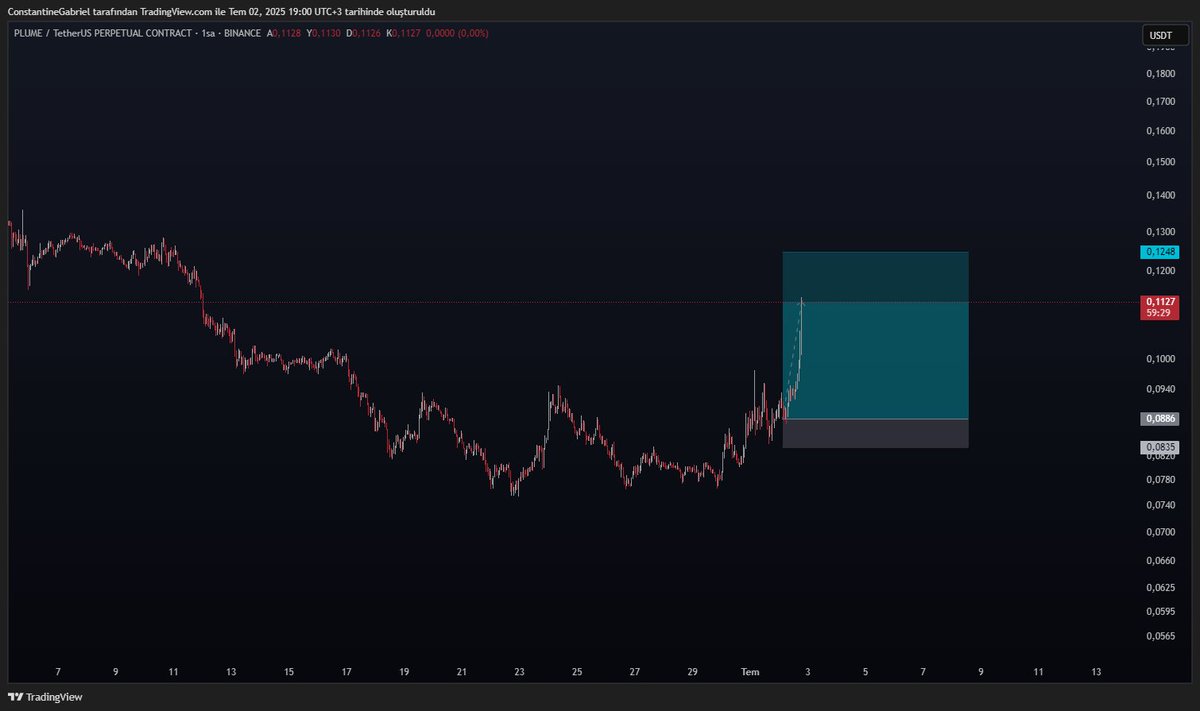The width and height of the screenshot is (1200, 711).
Task: Click the 0,0625 price axis label
Action: (x=1160, y=587)
